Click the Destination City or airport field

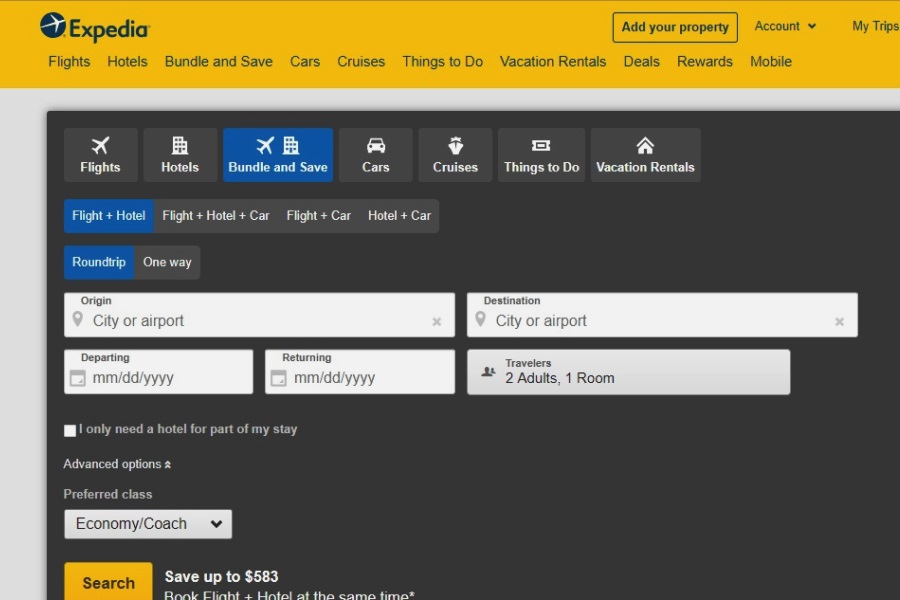coord(662,315)
